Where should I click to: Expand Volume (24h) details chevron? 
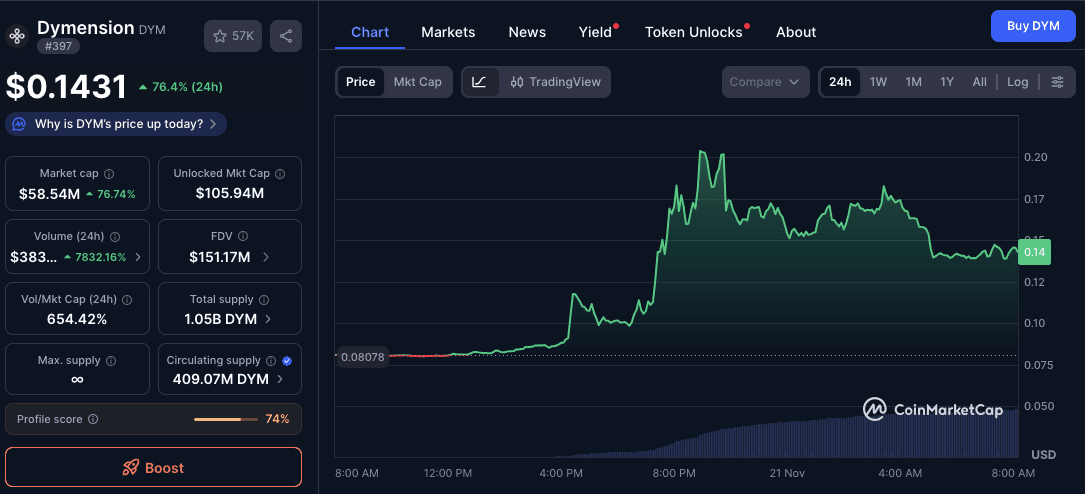click(138, 257)
